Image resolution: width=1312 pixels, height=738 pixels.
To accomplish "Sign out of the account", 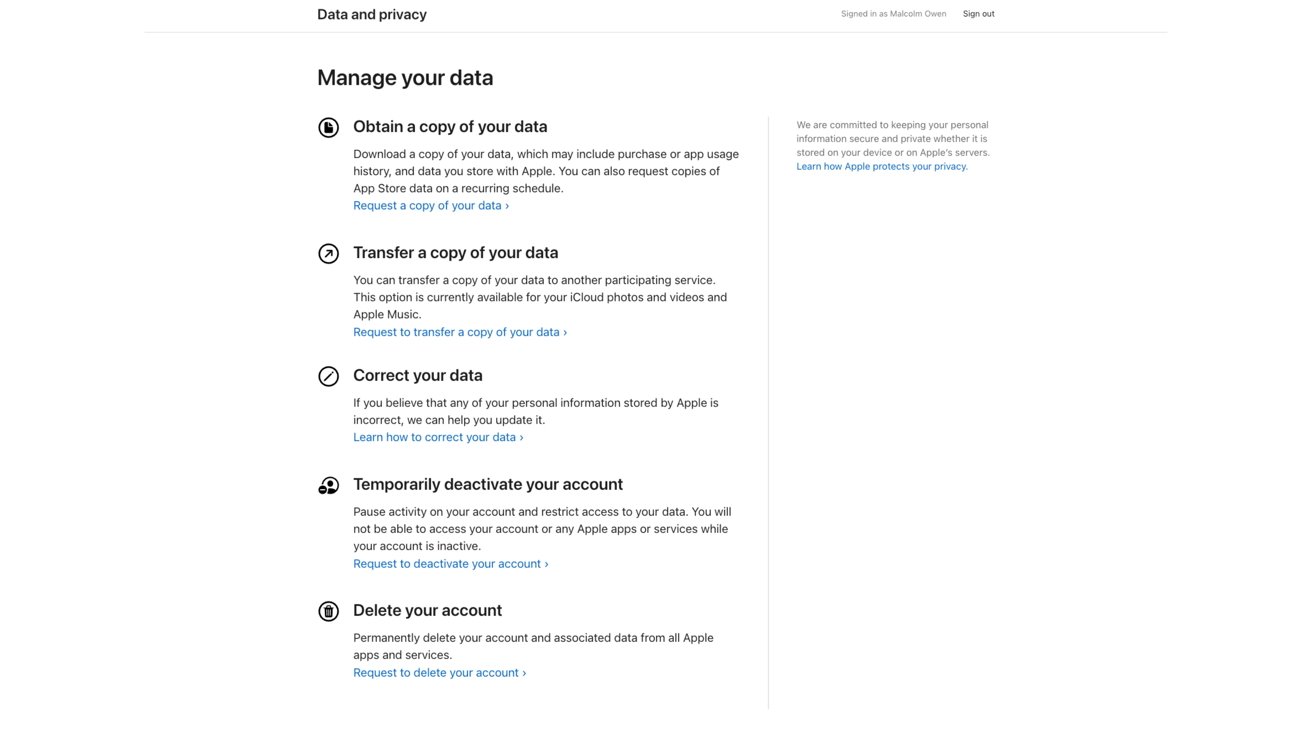I will pos(979,14).
